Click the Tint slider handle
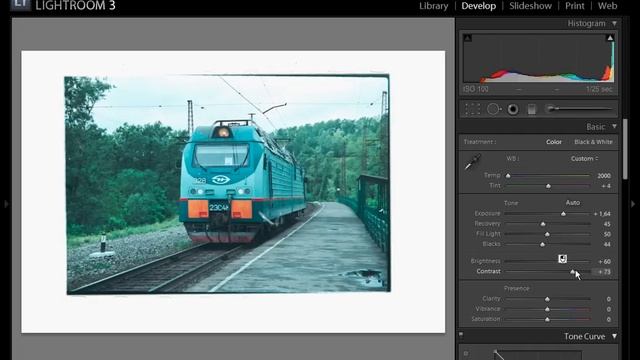 tap(548, 186)
